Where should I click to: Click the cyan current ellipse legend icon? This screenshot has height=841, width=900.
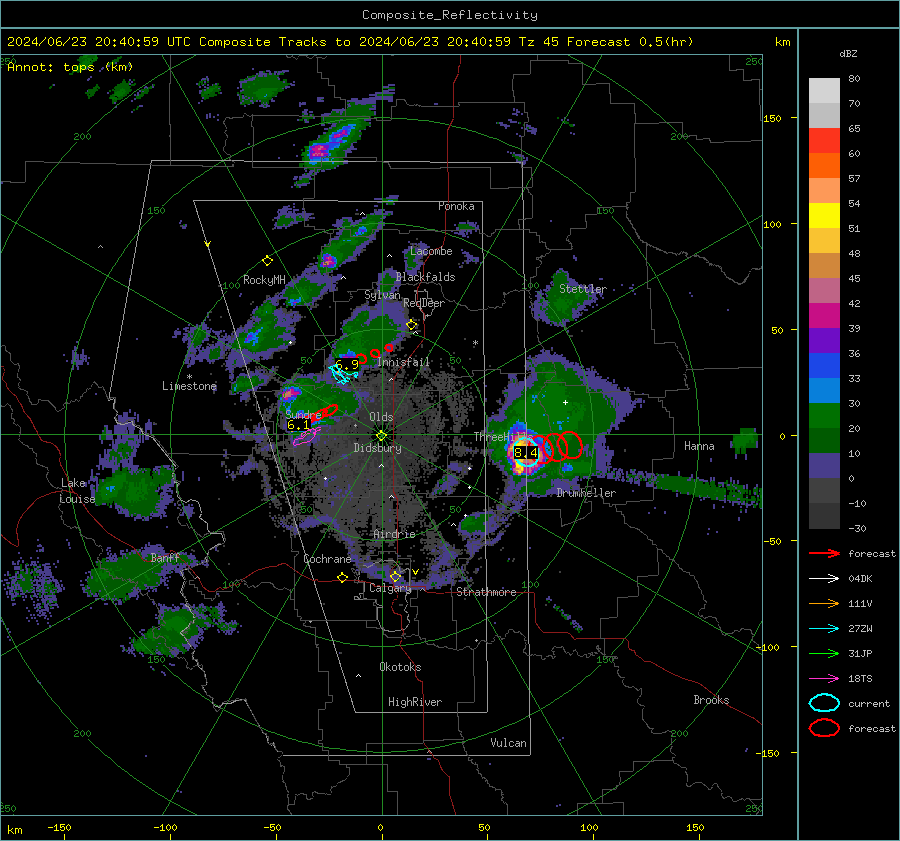tap(824, 703)
